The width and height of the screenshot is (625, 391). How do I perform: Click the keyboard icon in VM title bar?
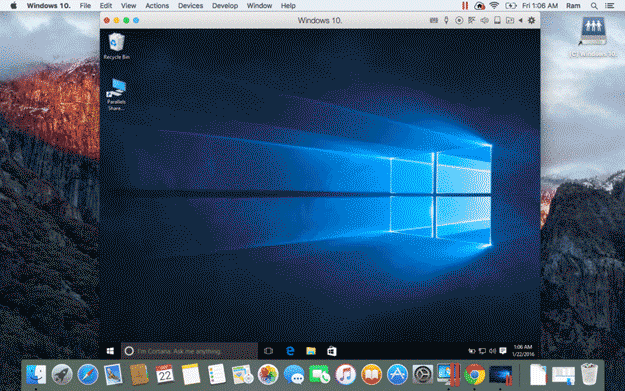[x=434, y=20]
